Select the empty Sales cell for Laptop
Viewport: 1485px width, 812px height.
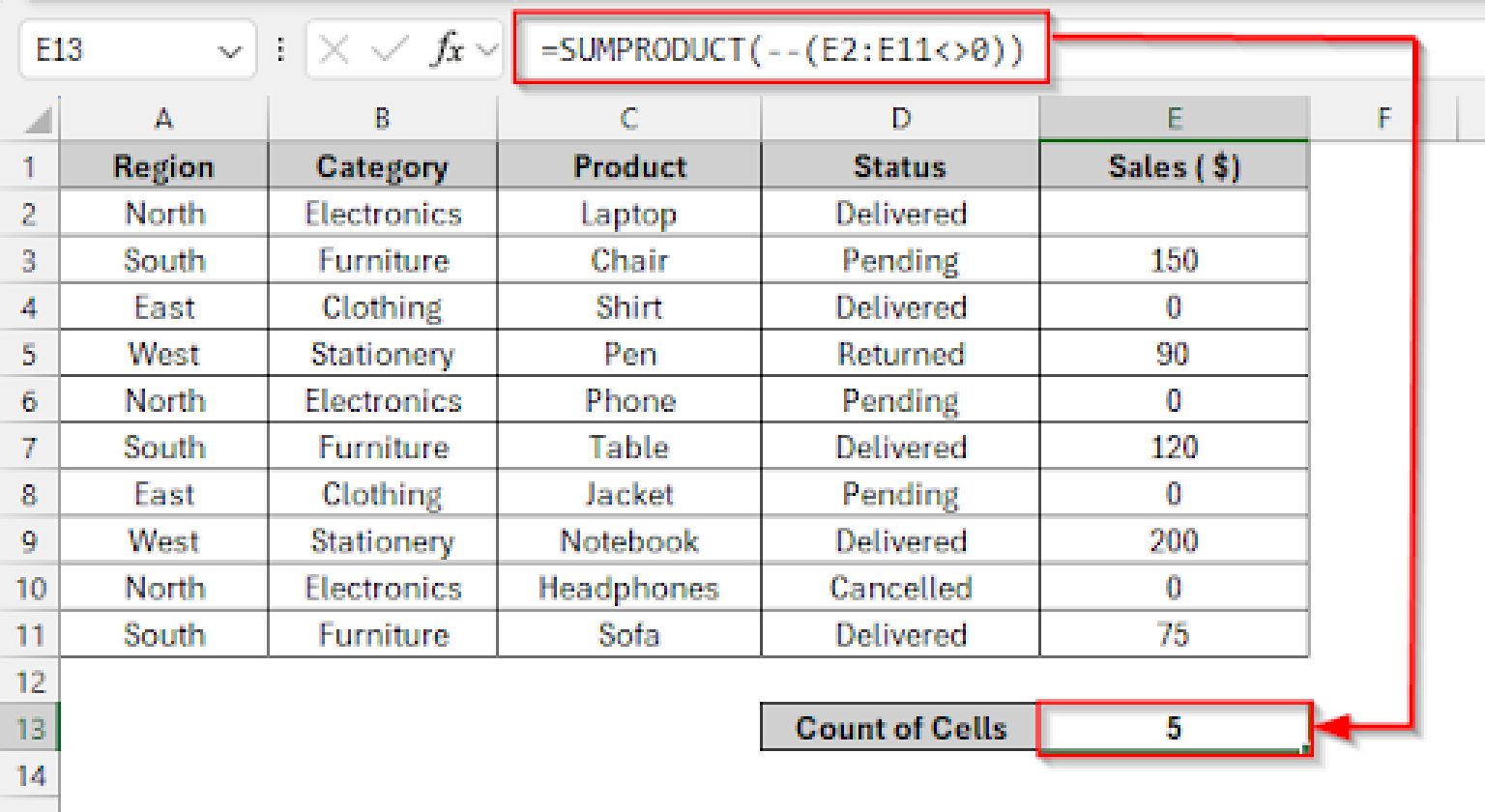(1174, 214)
